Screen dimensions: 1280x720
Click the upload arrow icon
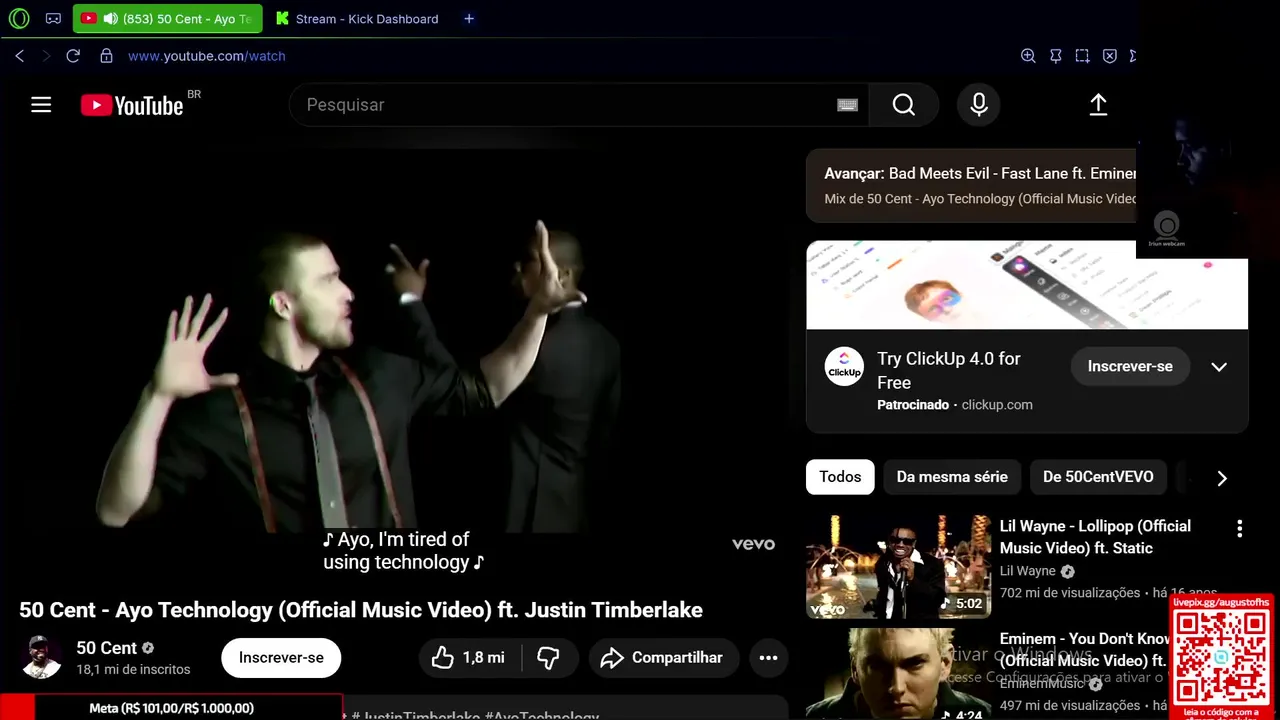pyautogui.click(x=1098, y=105)
